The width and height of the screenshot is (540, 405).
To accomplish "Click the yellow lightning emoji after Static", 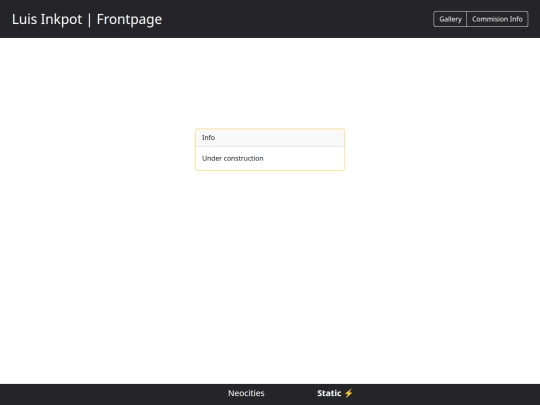I will 349,393.
